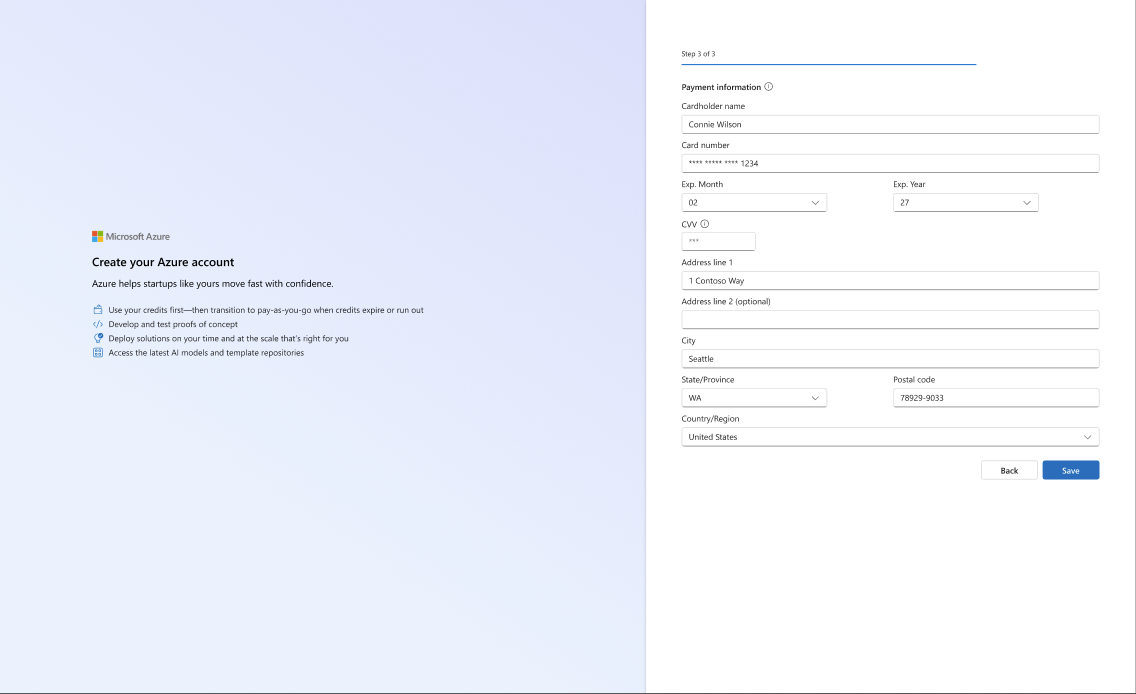Image resolution: width=1136 pixels, height=694 pixels.
Task: Click the empty Address line 2 field
Action: [x=890, y=319]
